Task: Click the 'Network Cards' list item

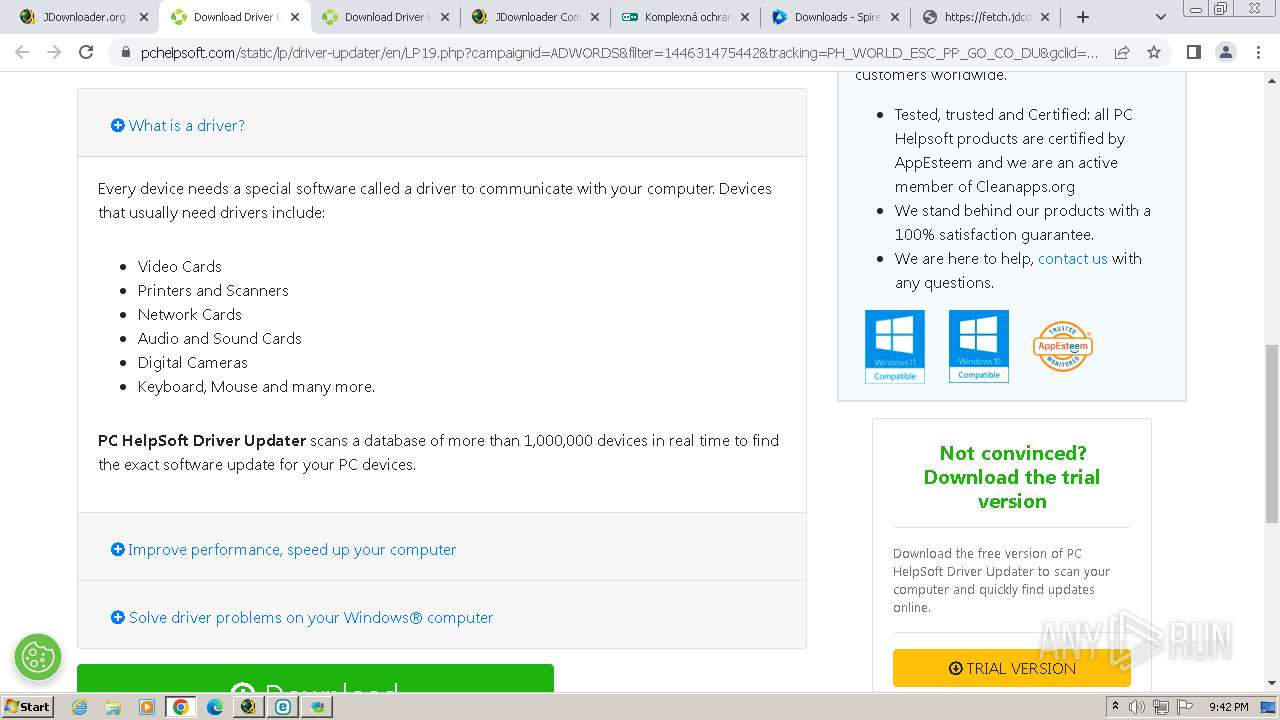Action: tap(190, 314)
